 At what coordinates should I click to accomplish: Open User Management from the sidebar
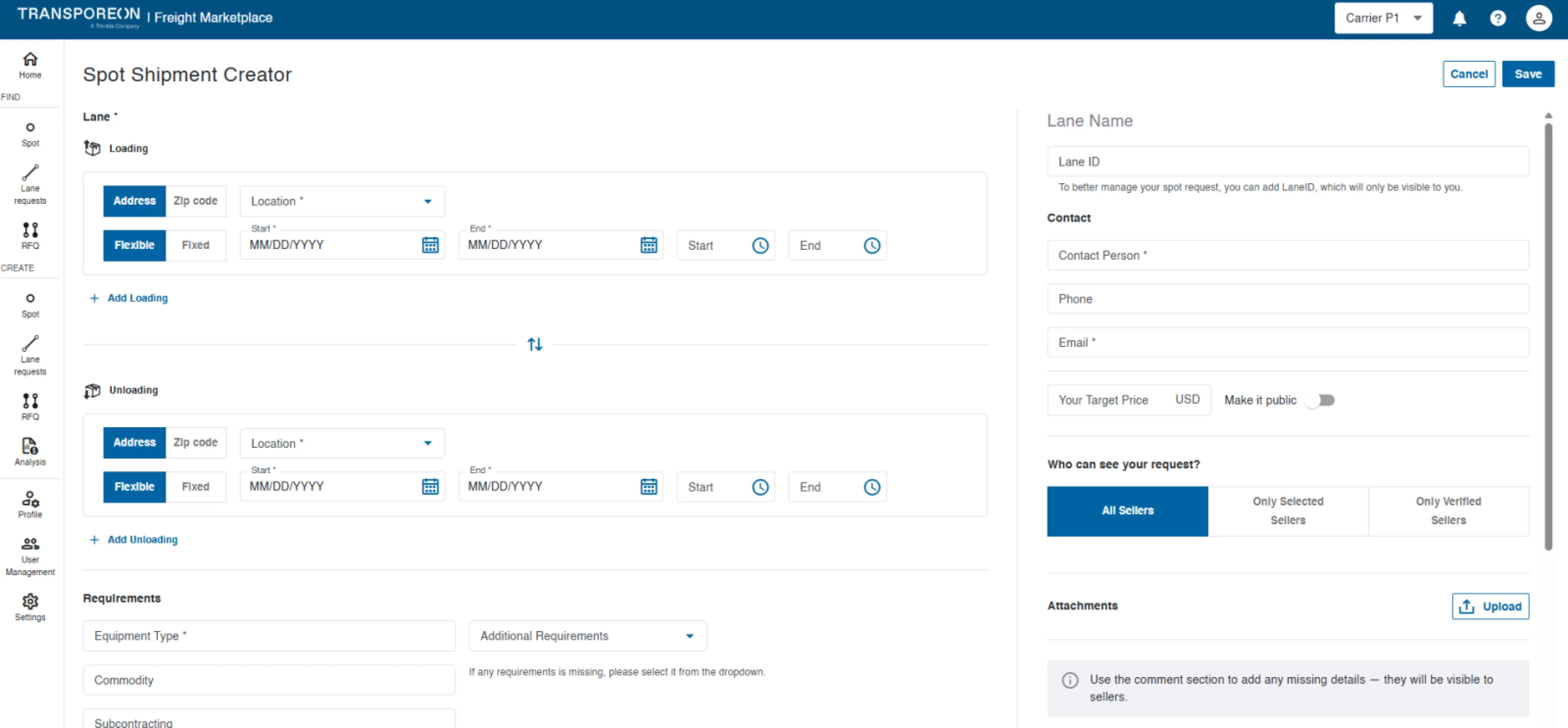pyautogui.click(x=30, y=556)
